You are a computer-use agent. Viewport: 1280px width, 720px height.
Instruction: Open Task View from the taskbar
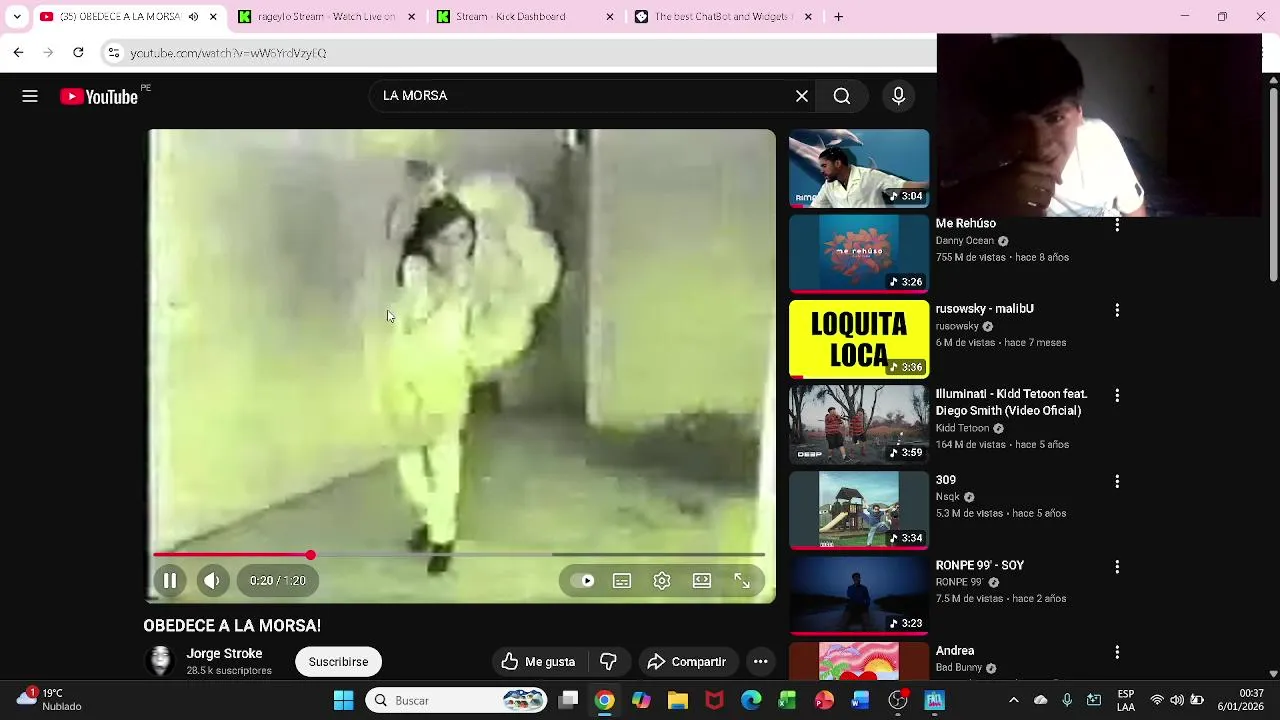pos(568,700)
